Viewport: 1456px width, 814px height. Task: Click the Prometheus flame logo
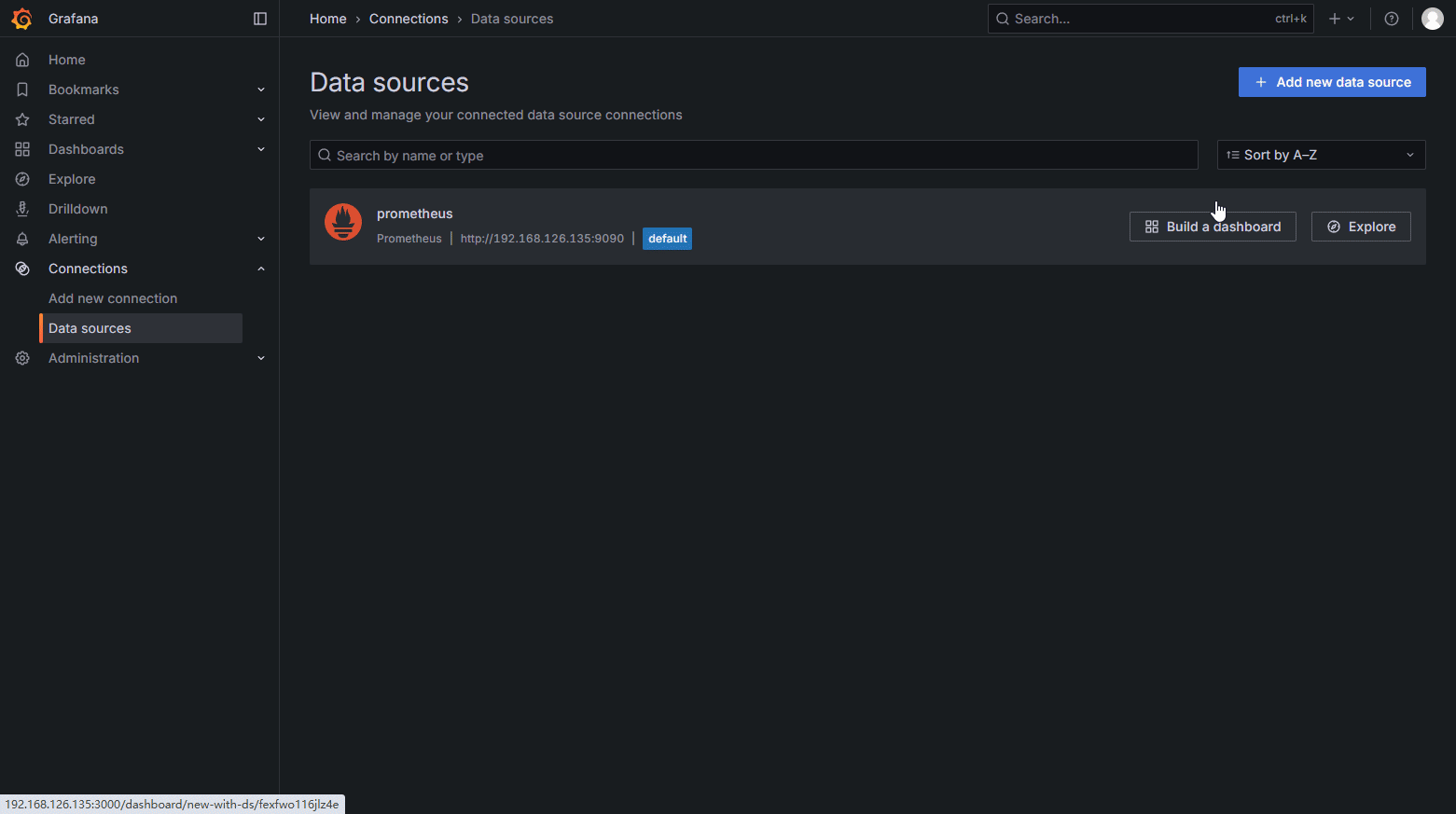[x=343, y=222]
